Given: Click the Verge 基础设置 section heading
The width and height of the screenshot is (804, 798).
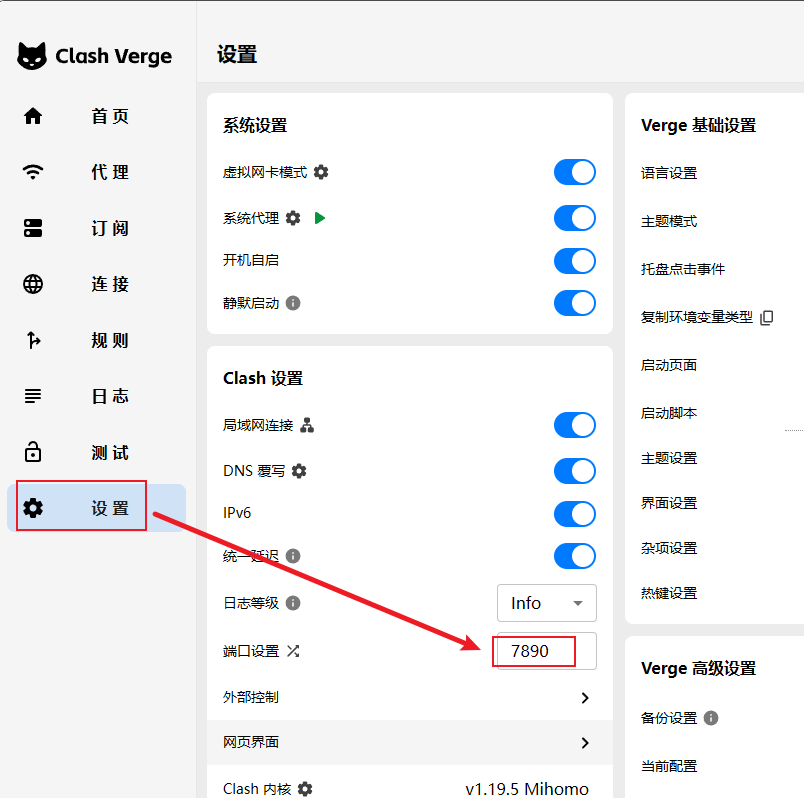Looking at the screenshot, I should (698, 126).
